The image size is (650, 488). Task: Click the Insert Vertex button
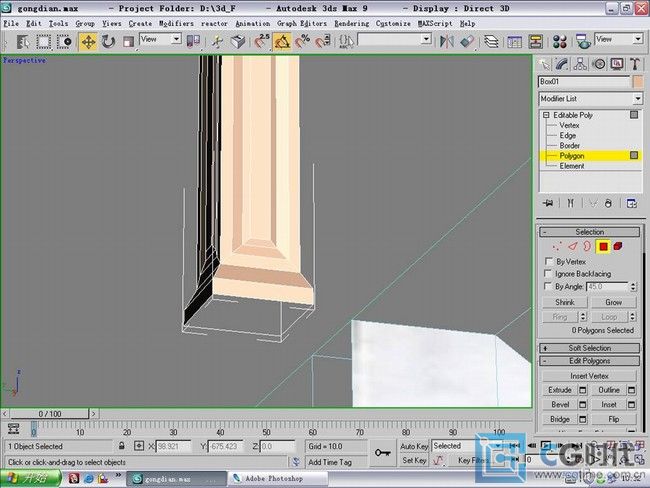589,376
